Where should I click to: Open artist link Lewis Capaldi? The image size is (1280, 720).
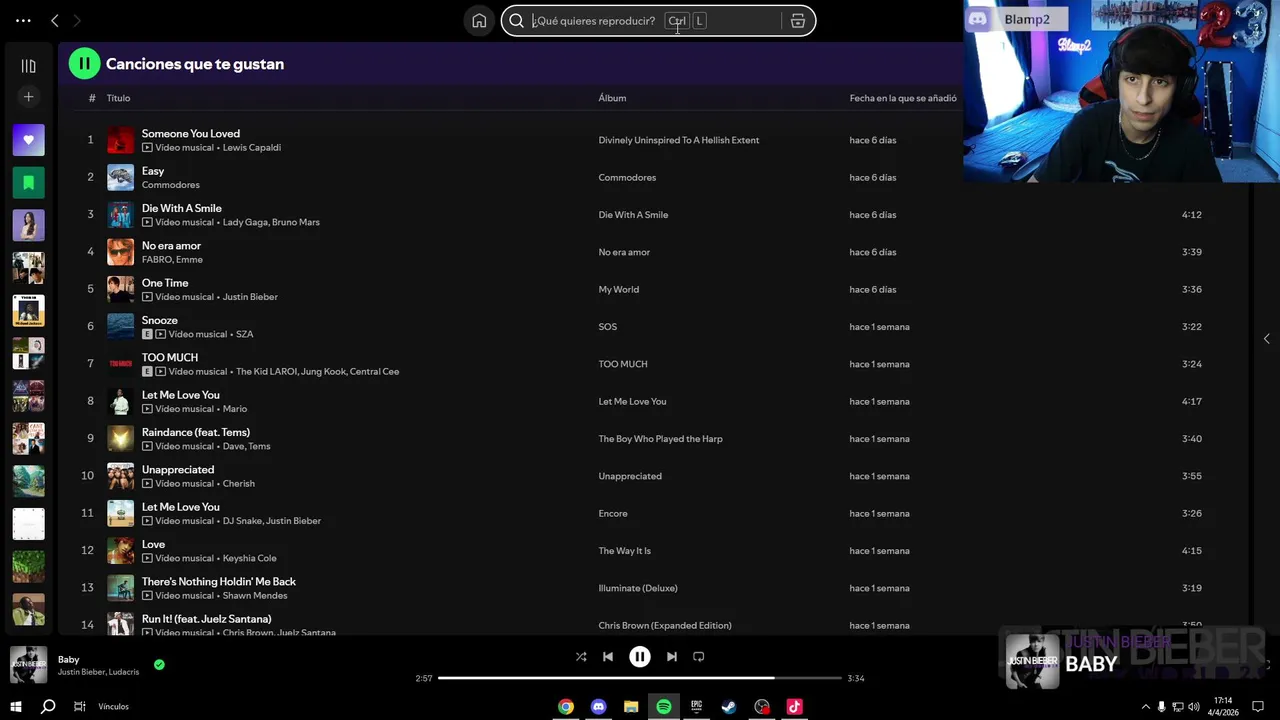(x=252, y=148)
